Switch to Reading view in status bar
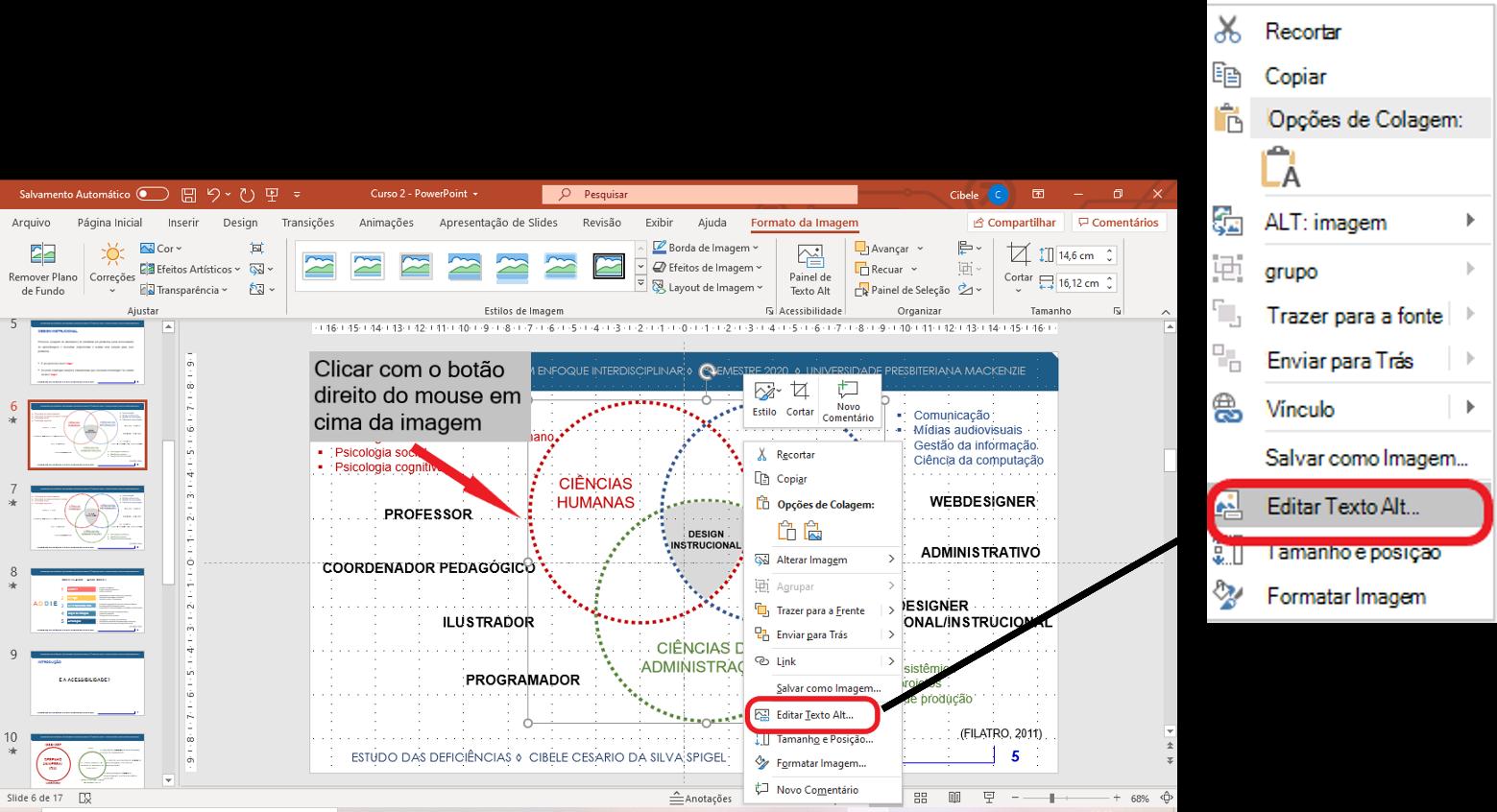This screenshot has height=812, width=1497. click(x=954, y=799)
